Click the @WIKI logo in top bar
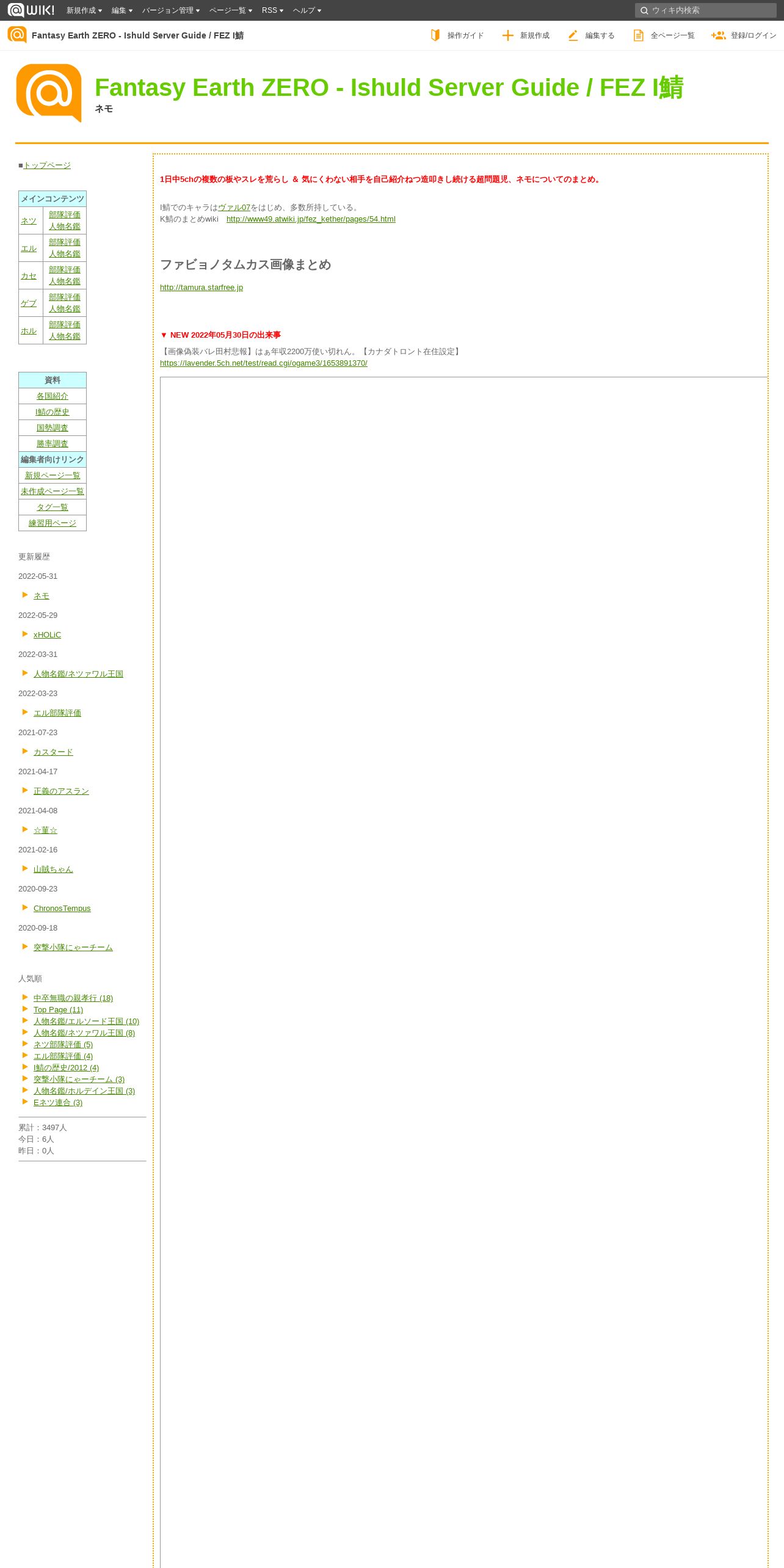The height and width of the screenshot is (1568, 784). click(x=31, y=10)
